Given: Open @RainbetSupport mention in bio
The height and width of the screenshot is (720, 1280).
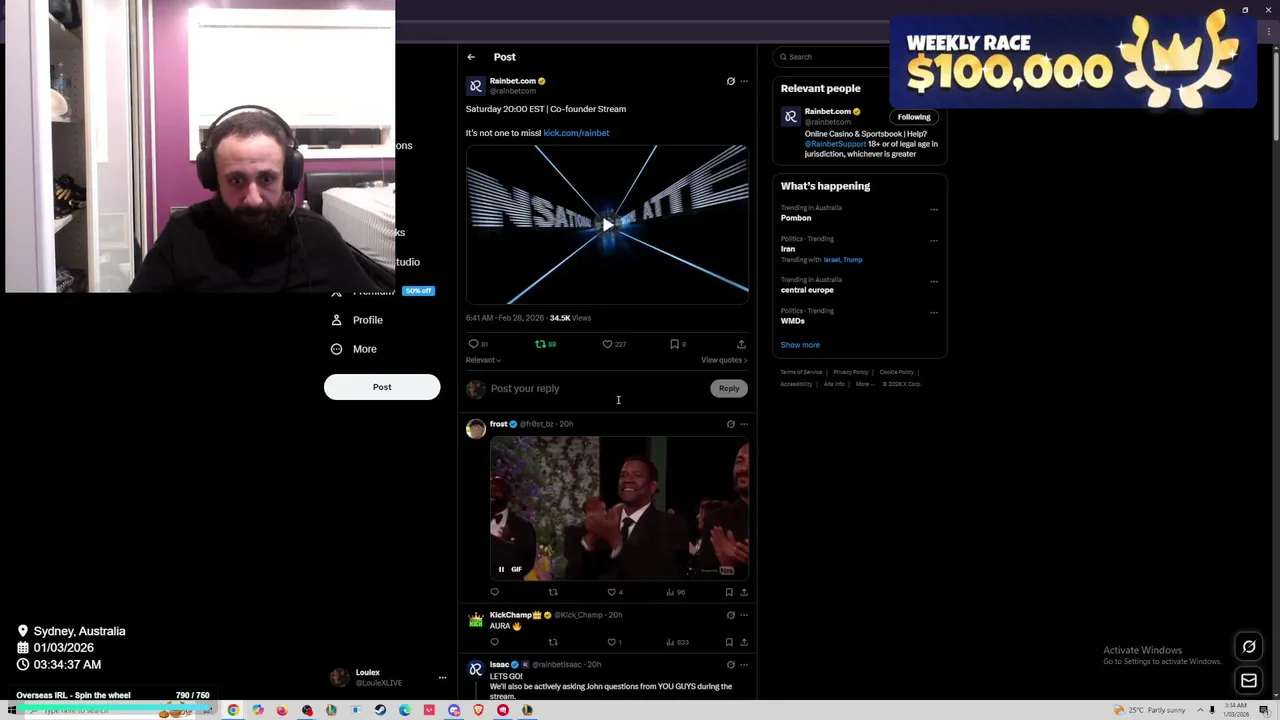Looking at the screenshot, I should 835,144.
